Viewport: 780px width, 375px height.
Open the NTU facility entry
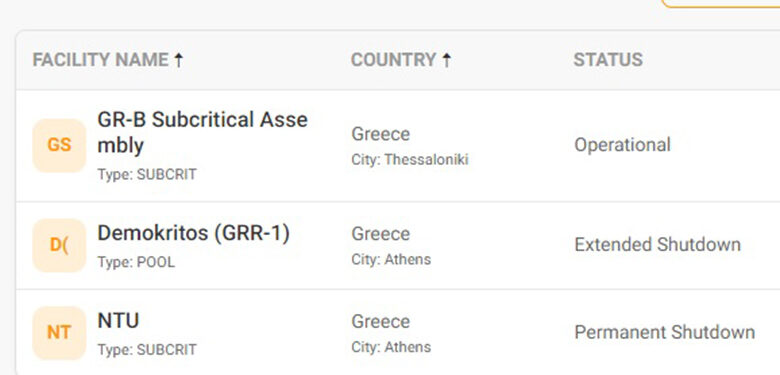118,321
